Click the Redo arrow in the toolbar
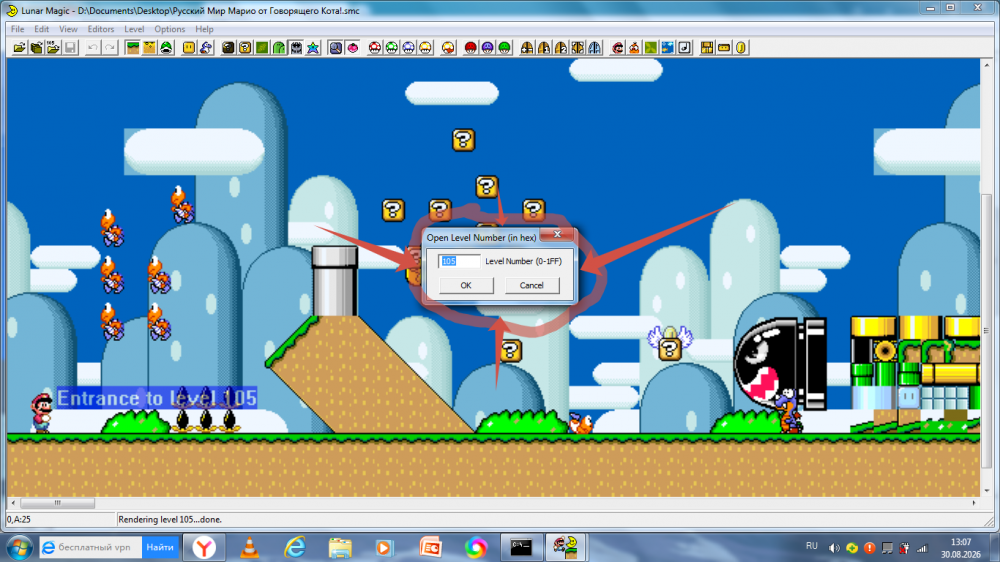 click(110, 48)
